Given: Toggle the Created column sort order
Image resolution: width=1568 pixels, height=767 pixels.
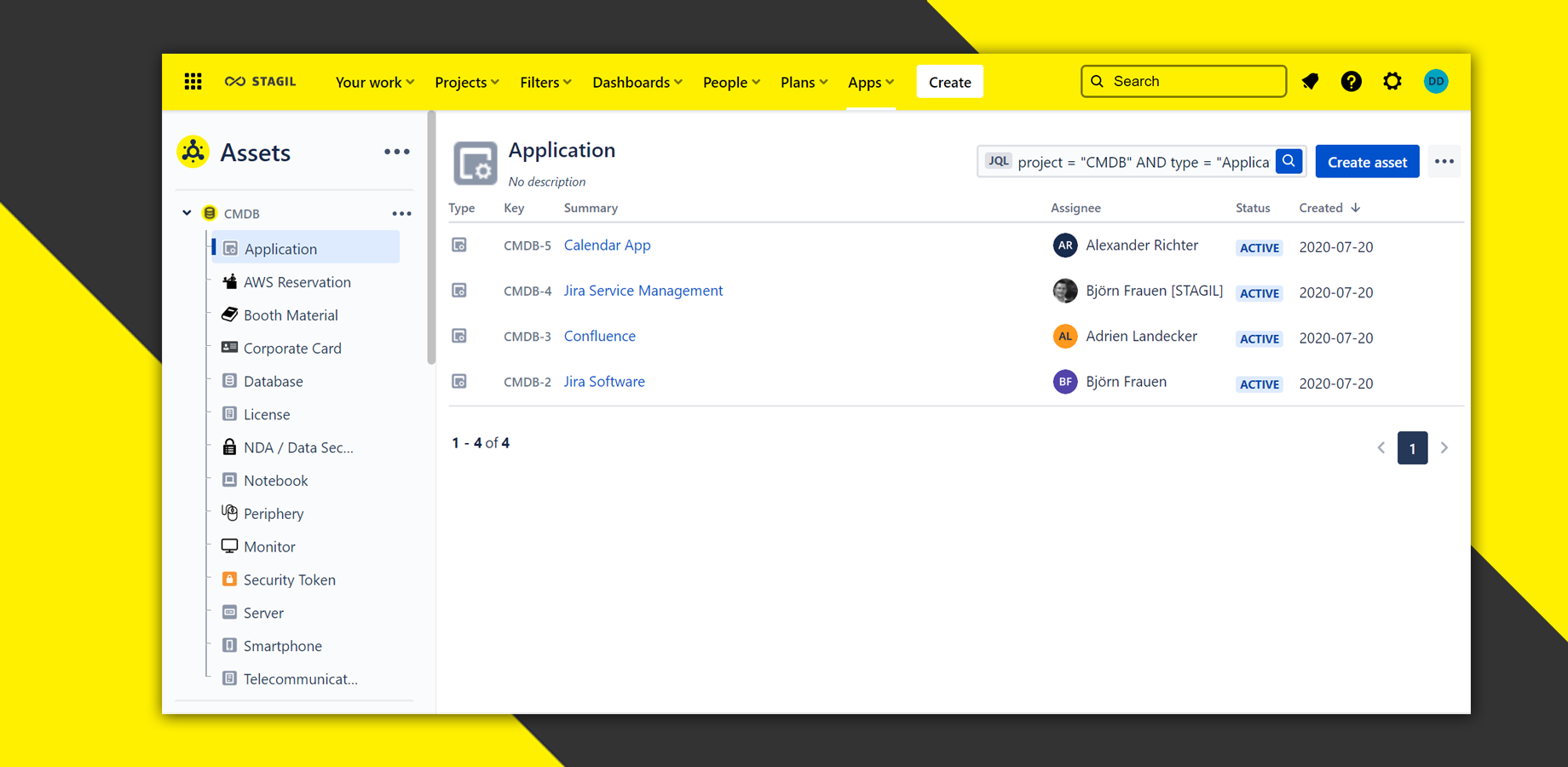Looking at the screenshot, I should (x=1329, y=207).
